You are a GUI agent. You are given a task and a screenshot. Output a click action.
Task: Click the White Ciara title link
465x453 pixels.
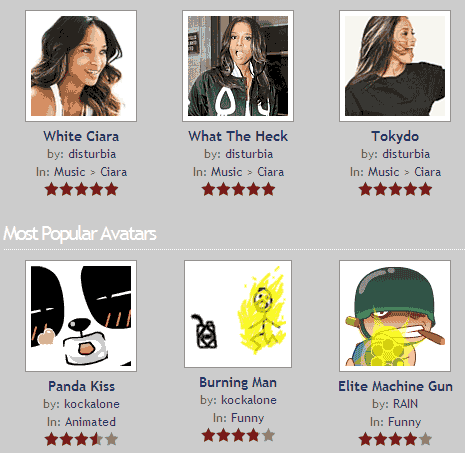[81, 136]
